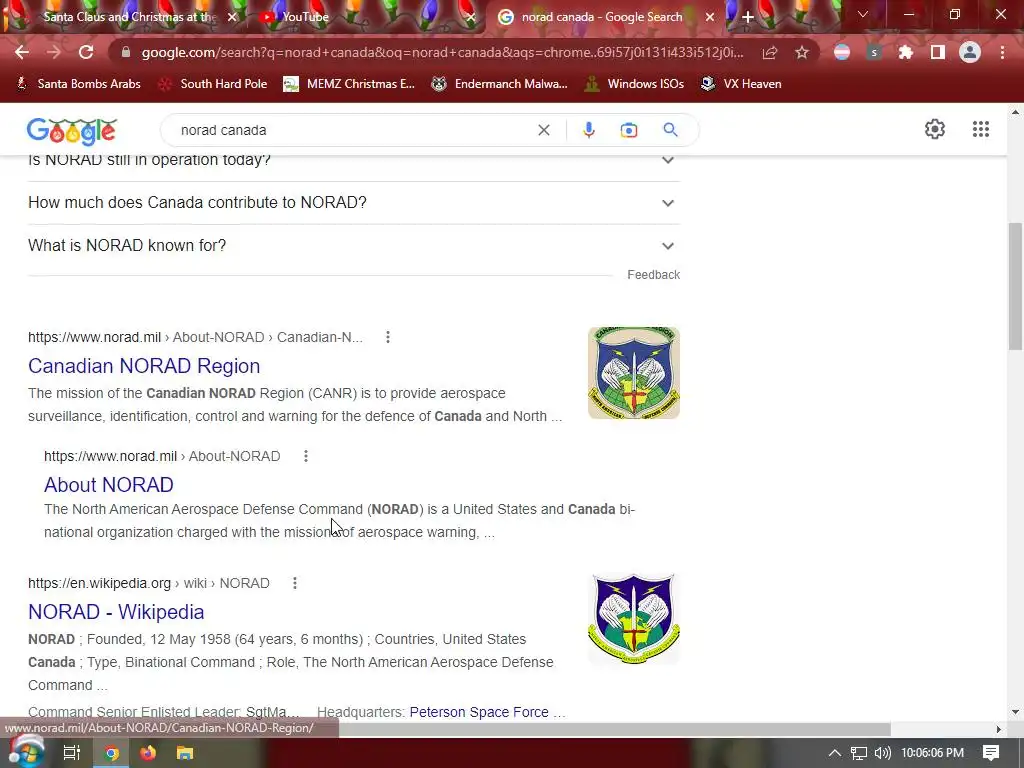Viewport: 1024px width, 768px height.
Task: Open the Canadian NORAD Region link
Action: (144, 366)
